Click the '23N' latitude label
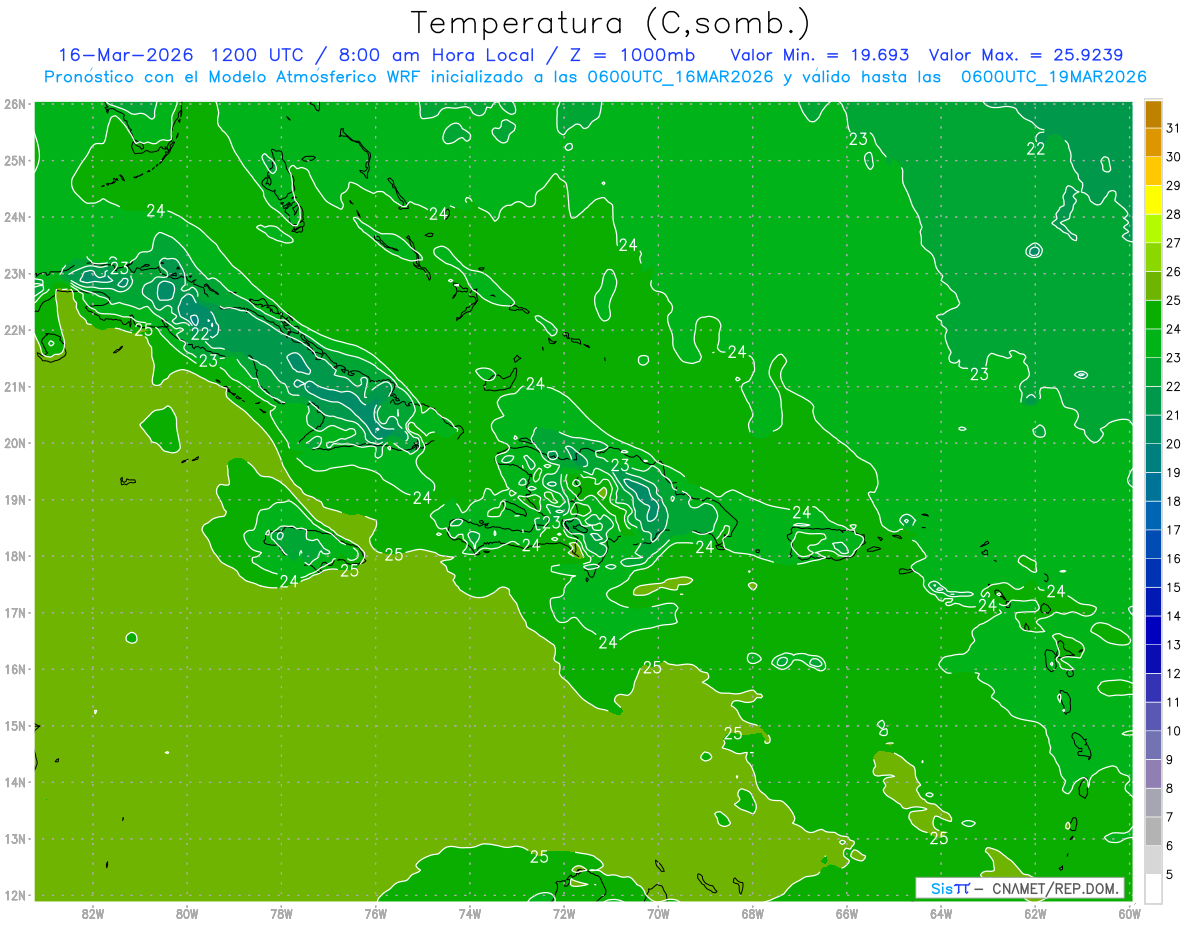Image resolution: width=1200 pixels, height=927 pixels. pyautogui.click(x=15, y=273)
